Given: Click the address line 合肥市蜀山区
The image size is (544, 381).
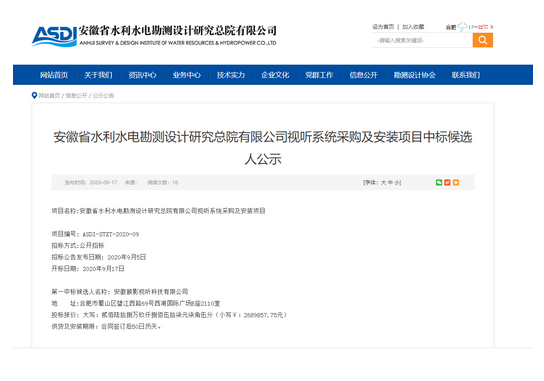Looking at the screenshot, I should (136, 304).
